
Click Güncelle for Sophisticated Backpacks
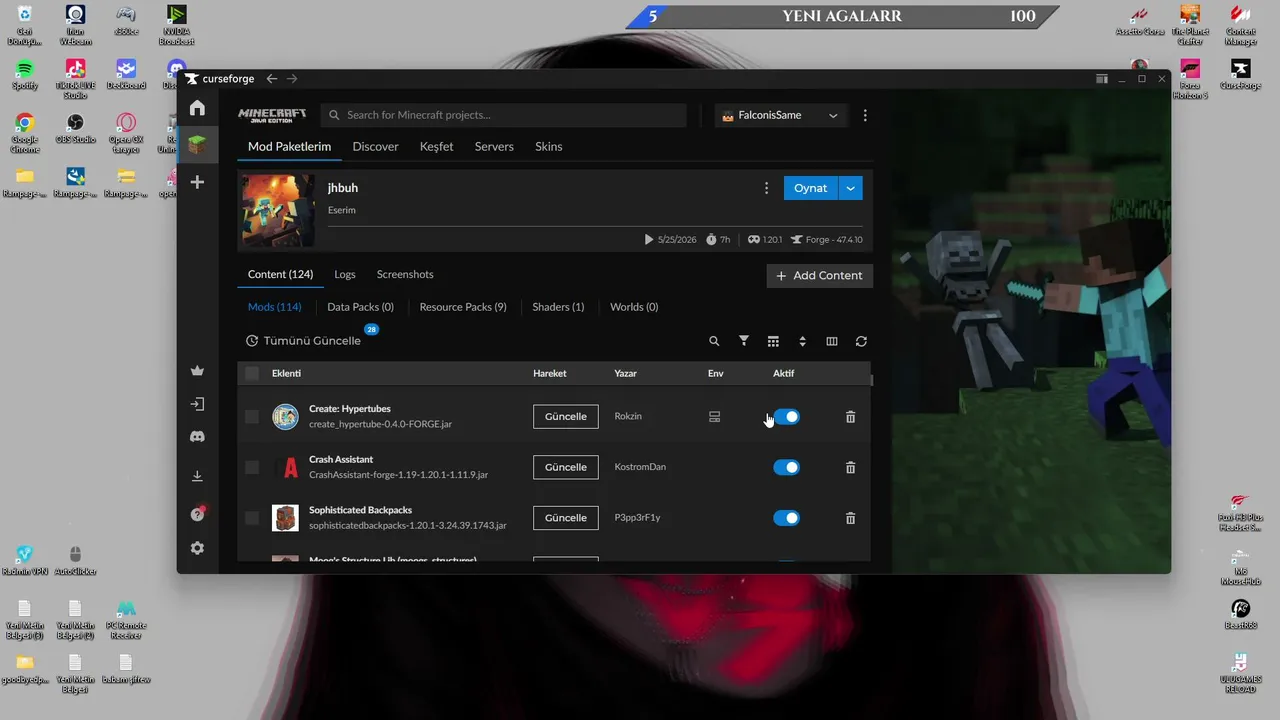tap(566, 518)
